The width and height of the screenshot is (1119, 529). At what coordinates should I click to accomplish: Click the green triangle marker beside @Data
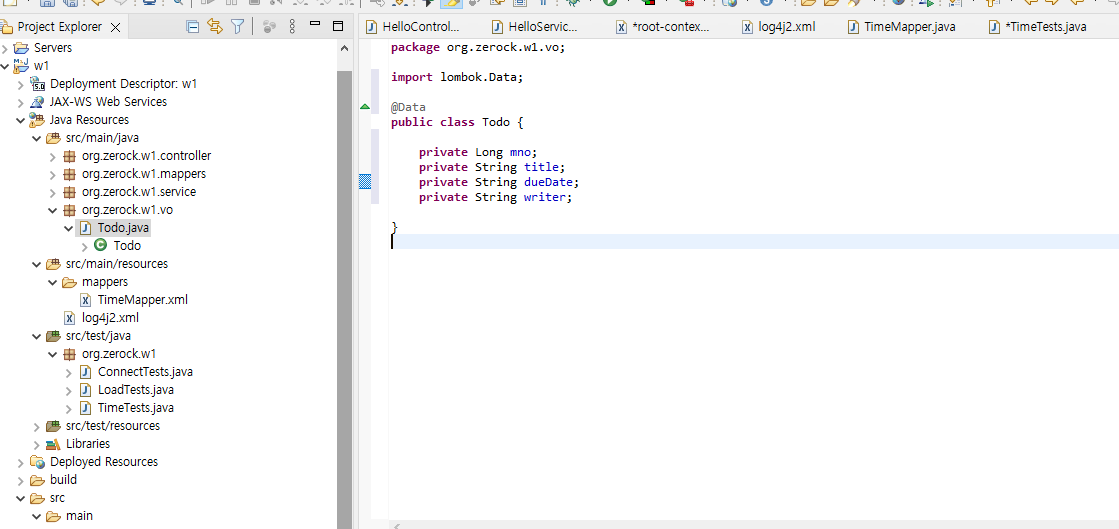(365, 107)
